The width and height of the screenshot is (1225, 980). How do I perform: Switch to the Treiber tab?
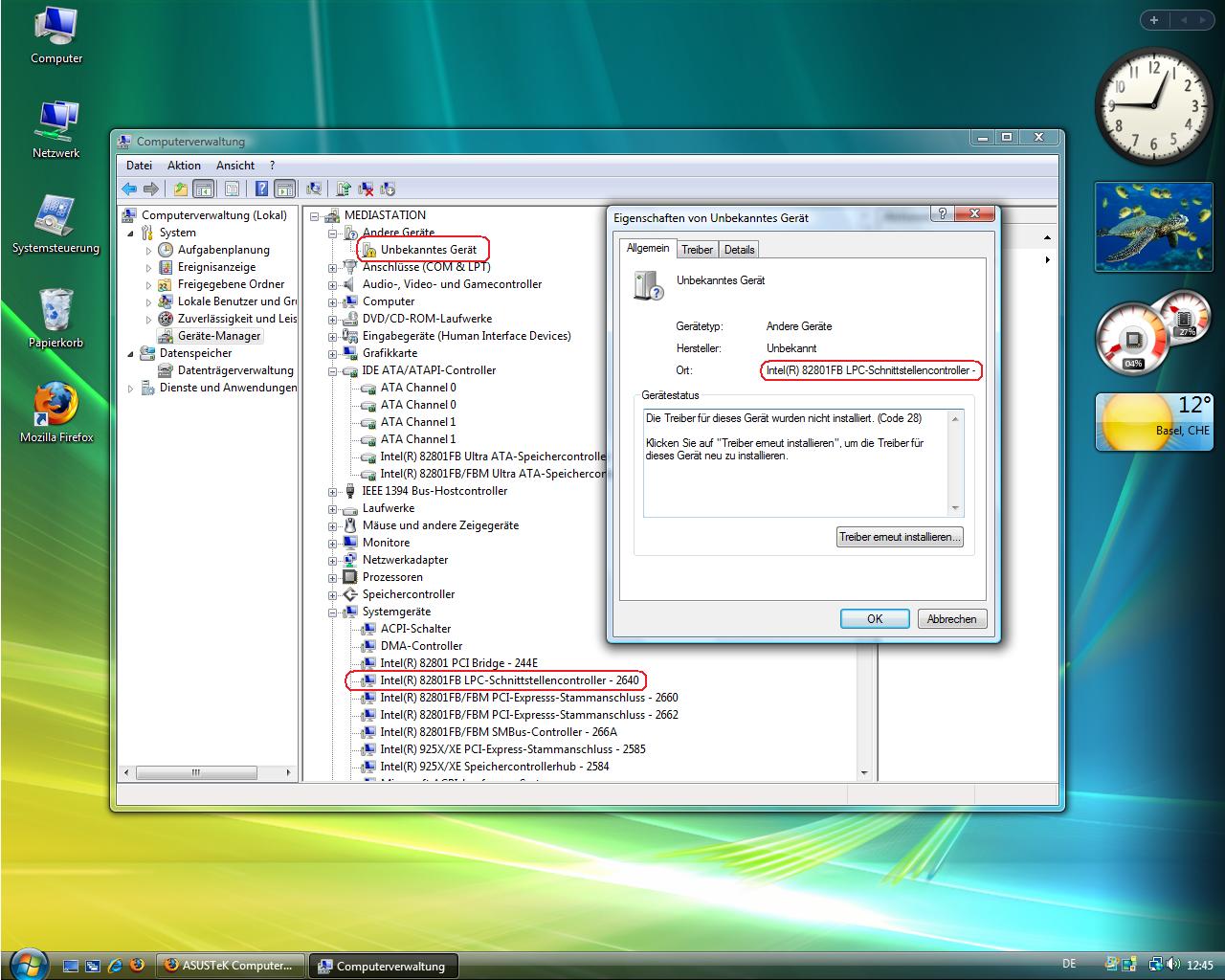[697, 250]
